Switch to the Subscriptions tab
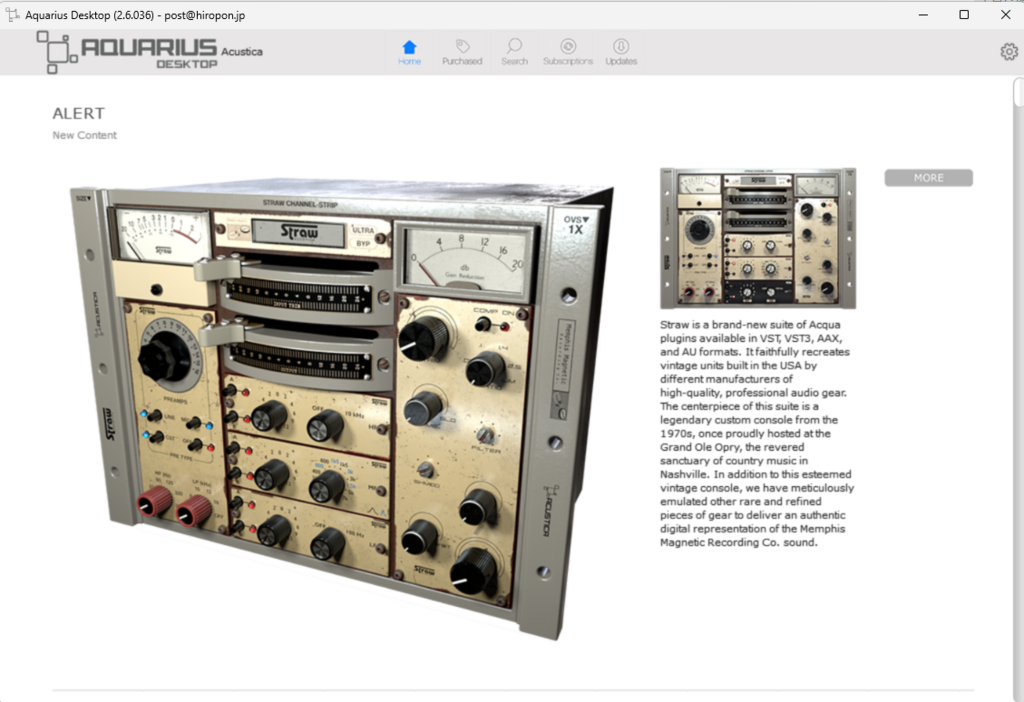Viewport: 1024px width, 702px height. (568, 52)
